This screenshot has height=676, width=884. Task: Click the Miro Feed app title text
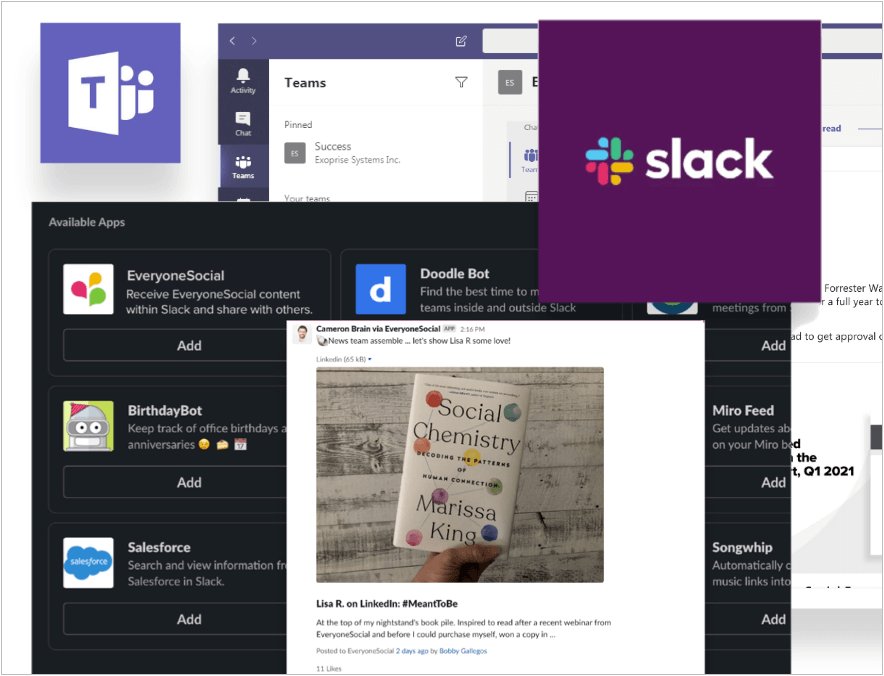click(x=743, y=410)
